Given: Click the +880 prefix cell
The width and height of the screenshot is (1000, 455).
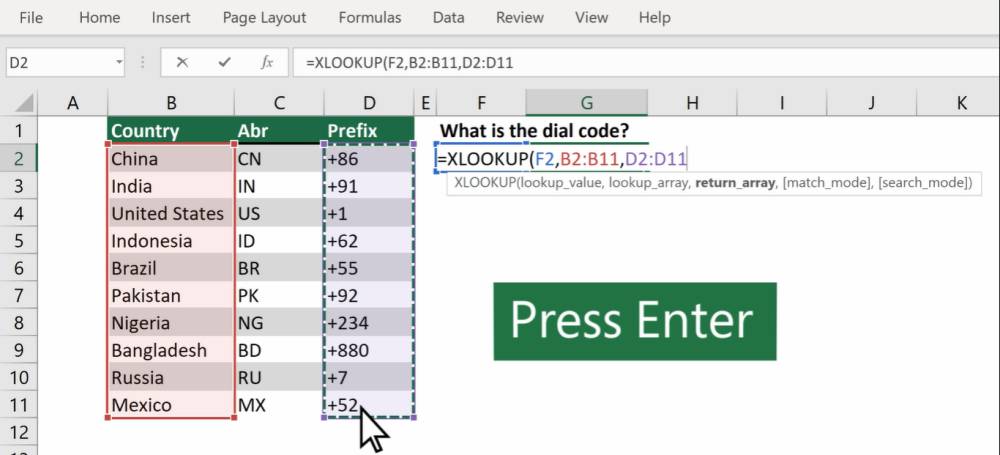Looking at the screenshot, I should 369,350.
